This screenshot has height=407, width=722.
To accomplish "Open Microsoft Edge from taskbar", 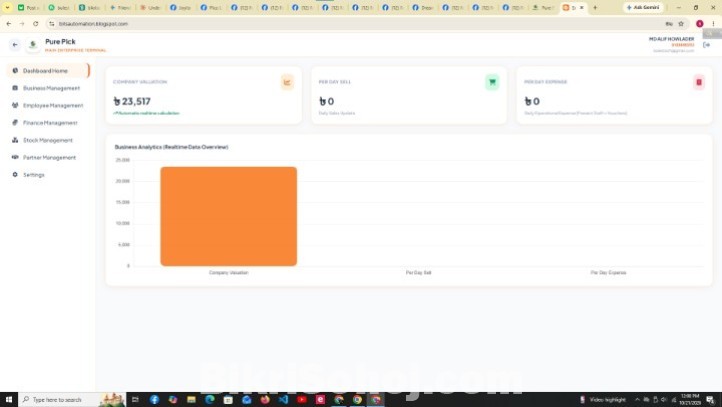I will [210, 400].
